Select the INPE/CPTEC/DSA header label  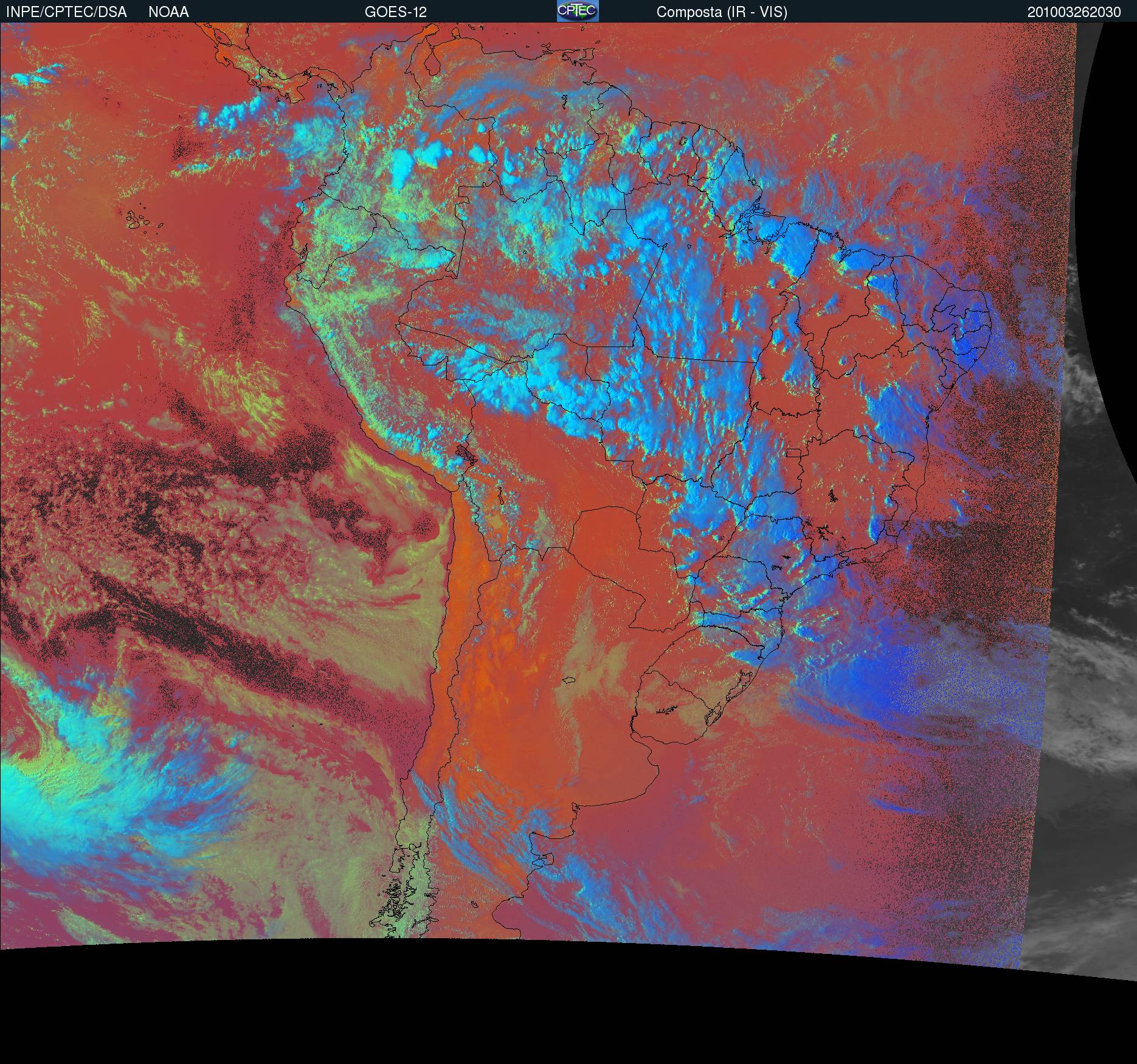[67, 12]
